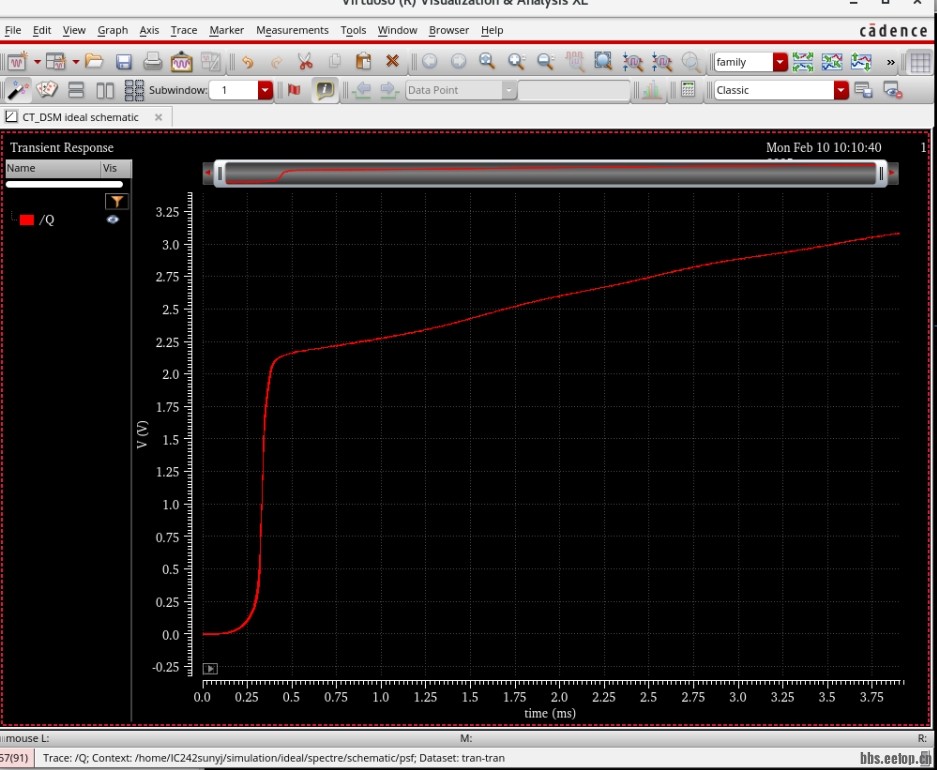Click the empty field next to Data Point
This screenshot has width=937, height=770.
tap(574, 90)
